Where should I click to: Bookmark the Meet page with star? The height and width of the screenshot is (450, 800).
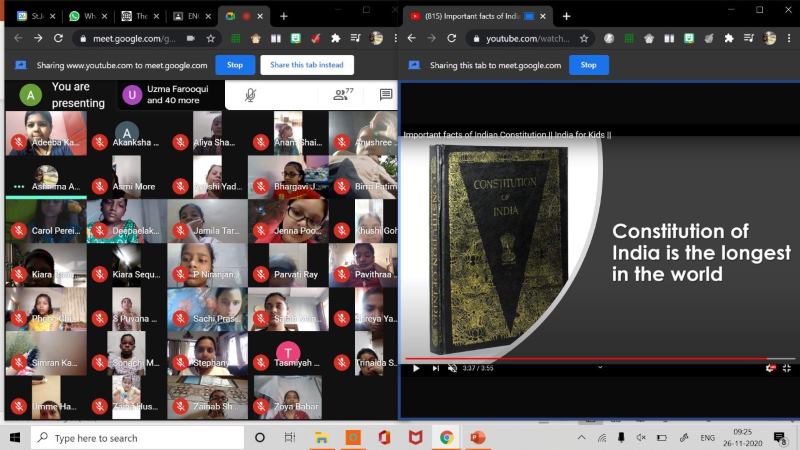coord(210,38)
